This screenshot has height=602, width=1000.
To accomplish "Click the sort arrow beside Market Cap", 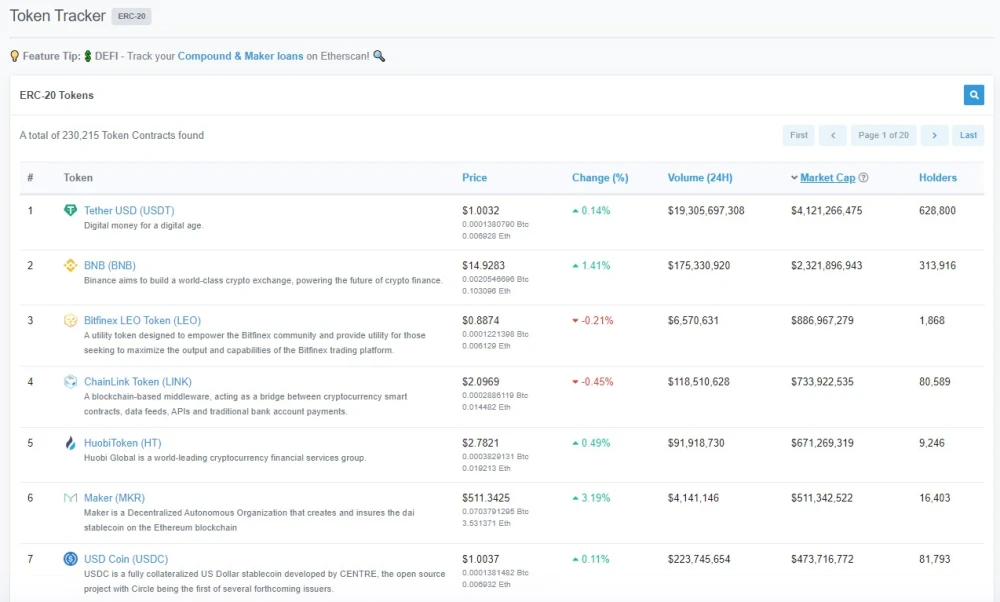I will [794, 178].
